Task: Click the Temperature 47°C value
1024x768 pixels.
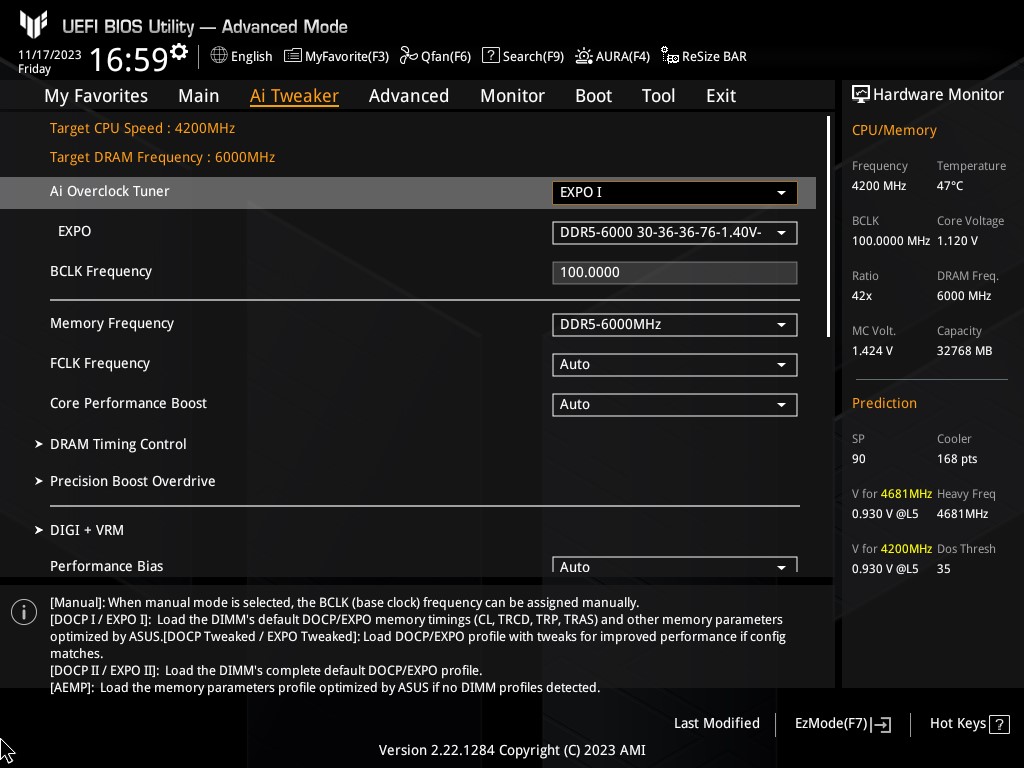Action: 950,186
